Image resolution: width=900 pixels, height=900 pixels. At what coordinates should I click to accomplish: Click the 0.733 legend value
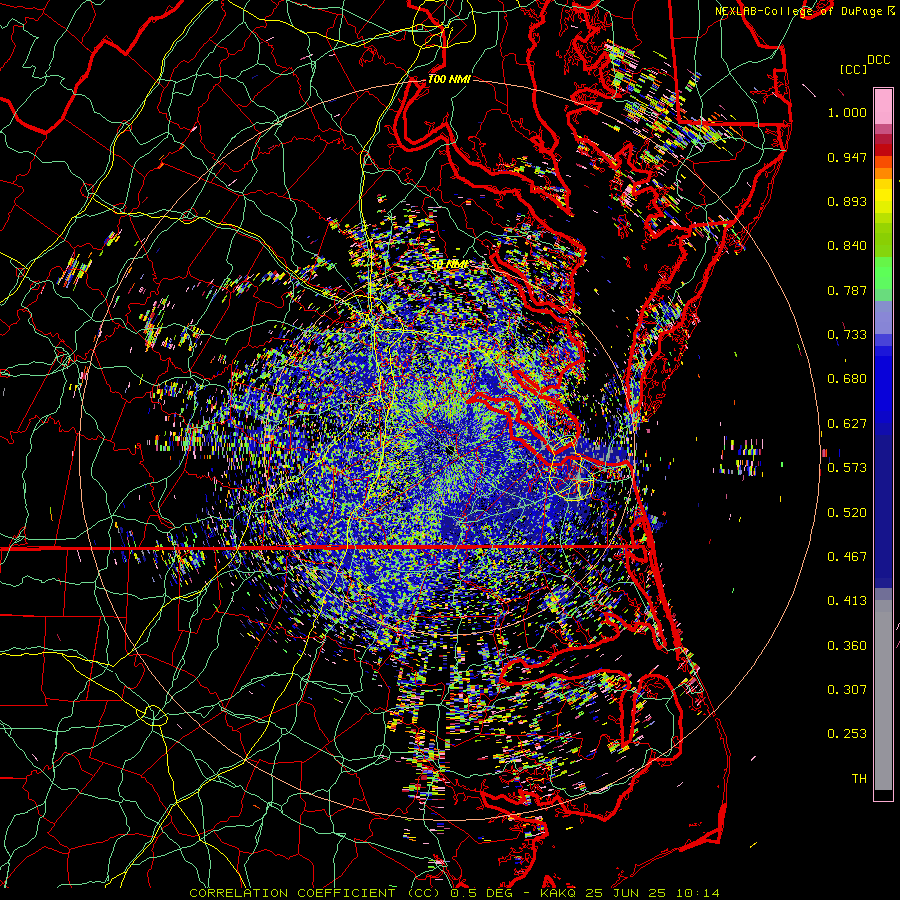(x=847, y=335)
